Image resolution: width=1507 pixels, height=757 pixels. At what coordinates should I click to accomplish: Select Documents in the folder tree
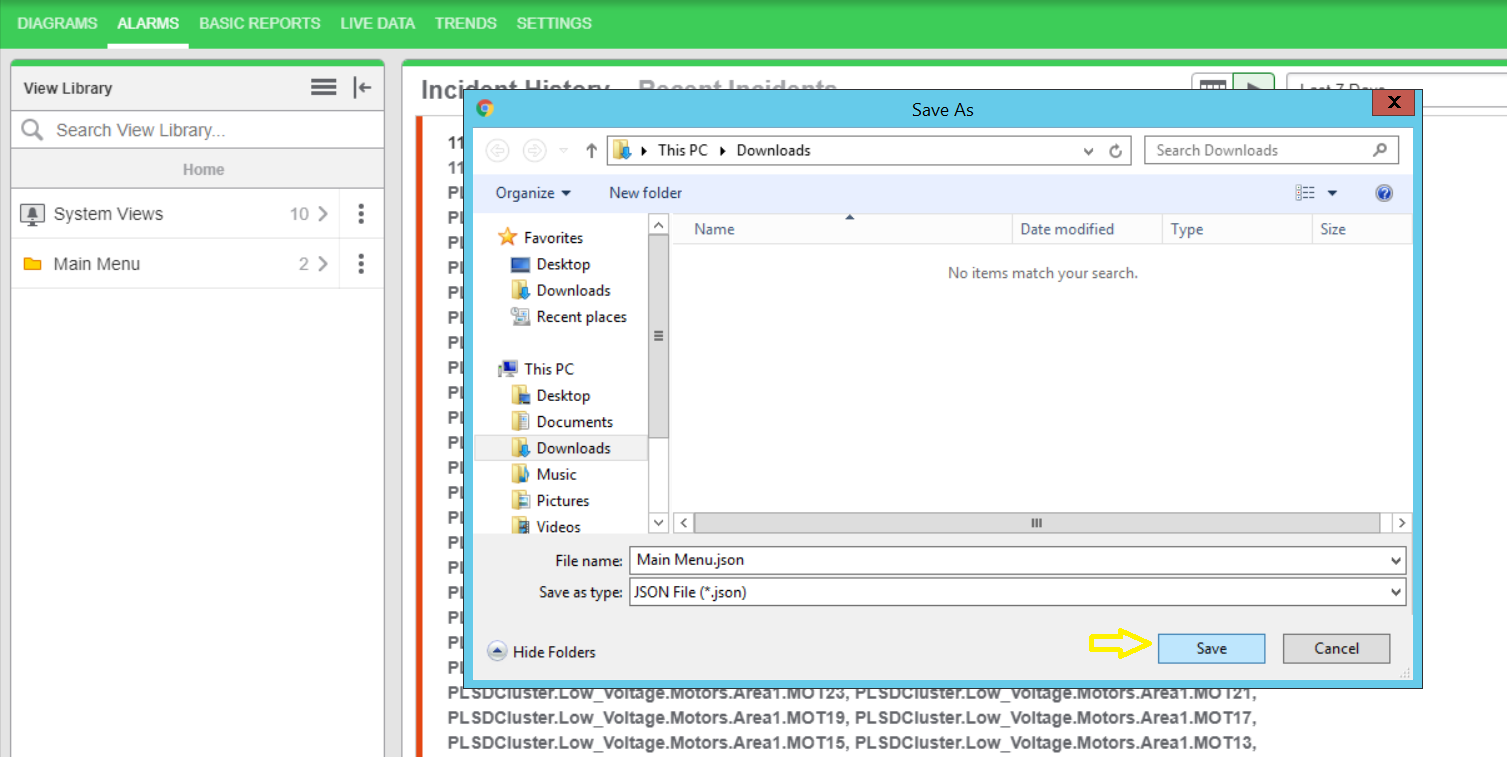[574, 422]
